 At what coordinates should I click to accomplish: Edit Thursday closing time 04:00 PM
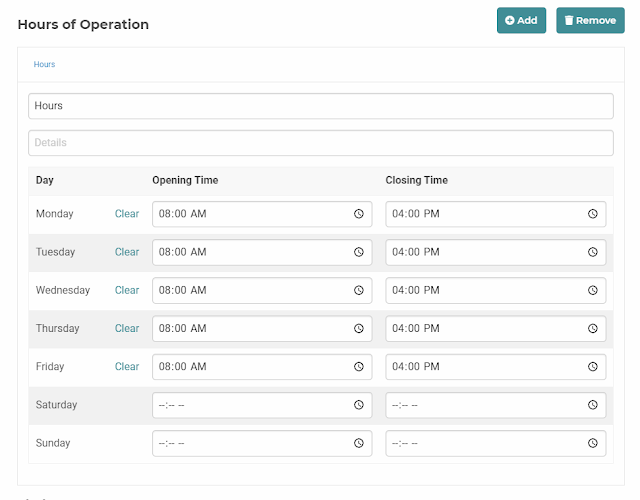click(496, 328)
